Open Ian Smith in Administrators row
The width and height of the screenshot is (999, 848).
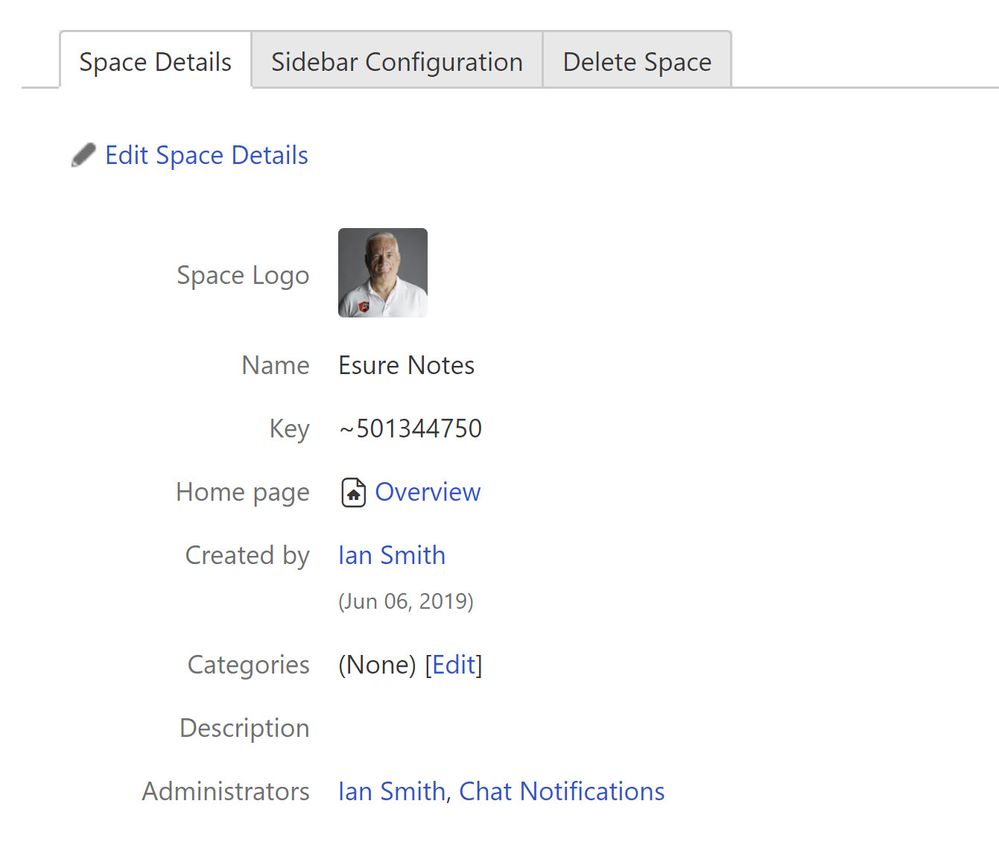(392, 791)
